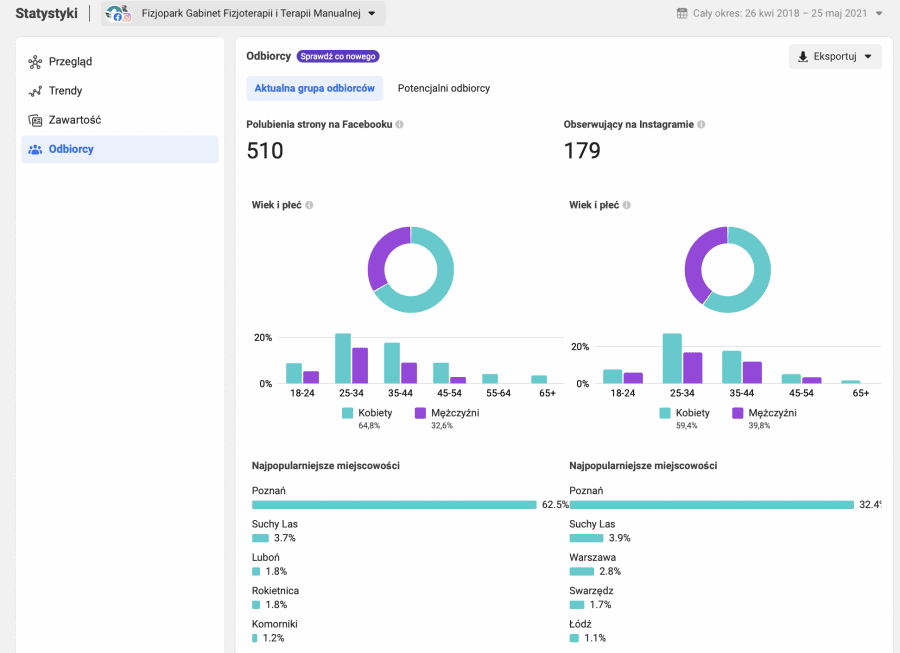Click the Fizjopark page profile avatar
Image resolution: width=900 pixels, height=653 pixels.
(x=119, y=14)
